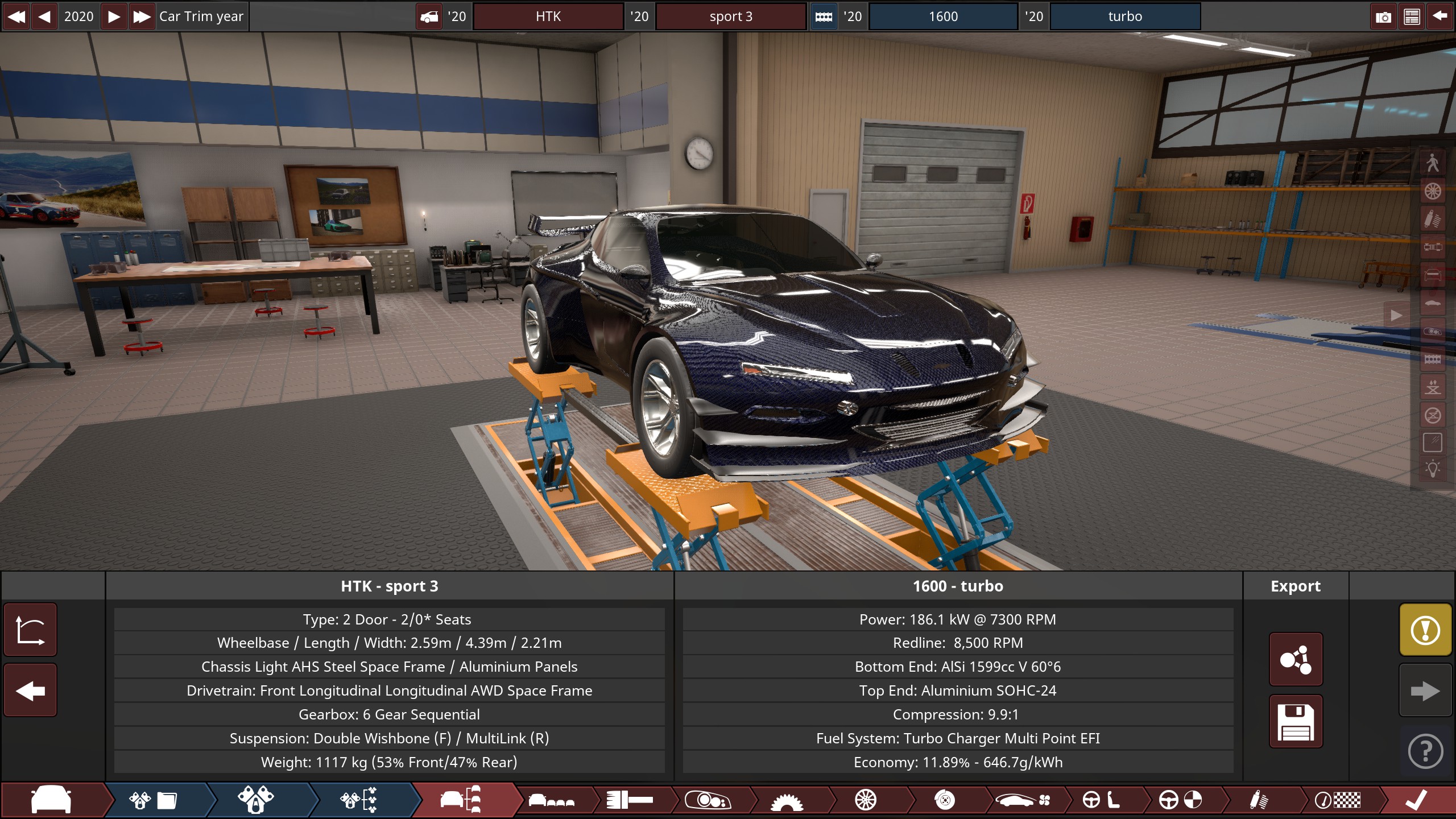Open help with the question mark icon
This screenshot has width=1456, height=819.
[1425, 751]
